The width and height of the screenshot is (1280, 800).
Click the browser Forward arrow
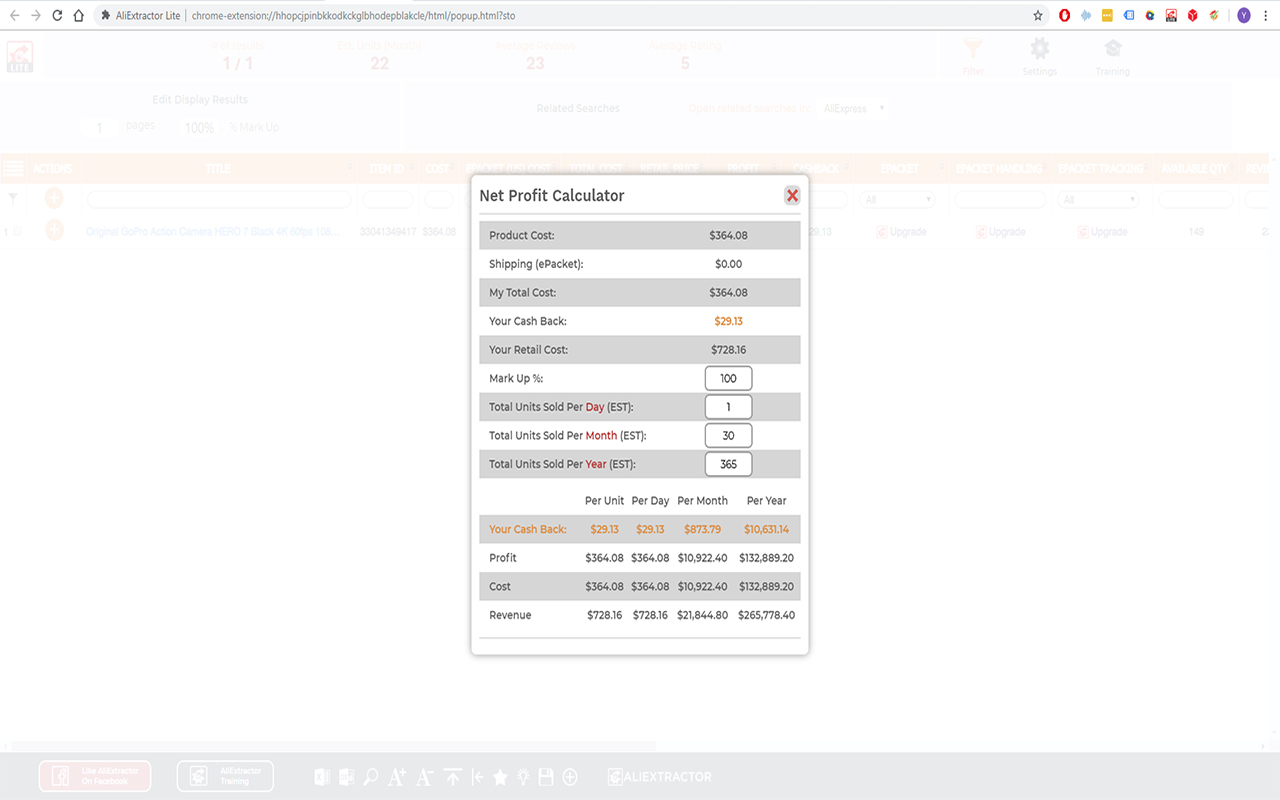click(x=36, y=15)
